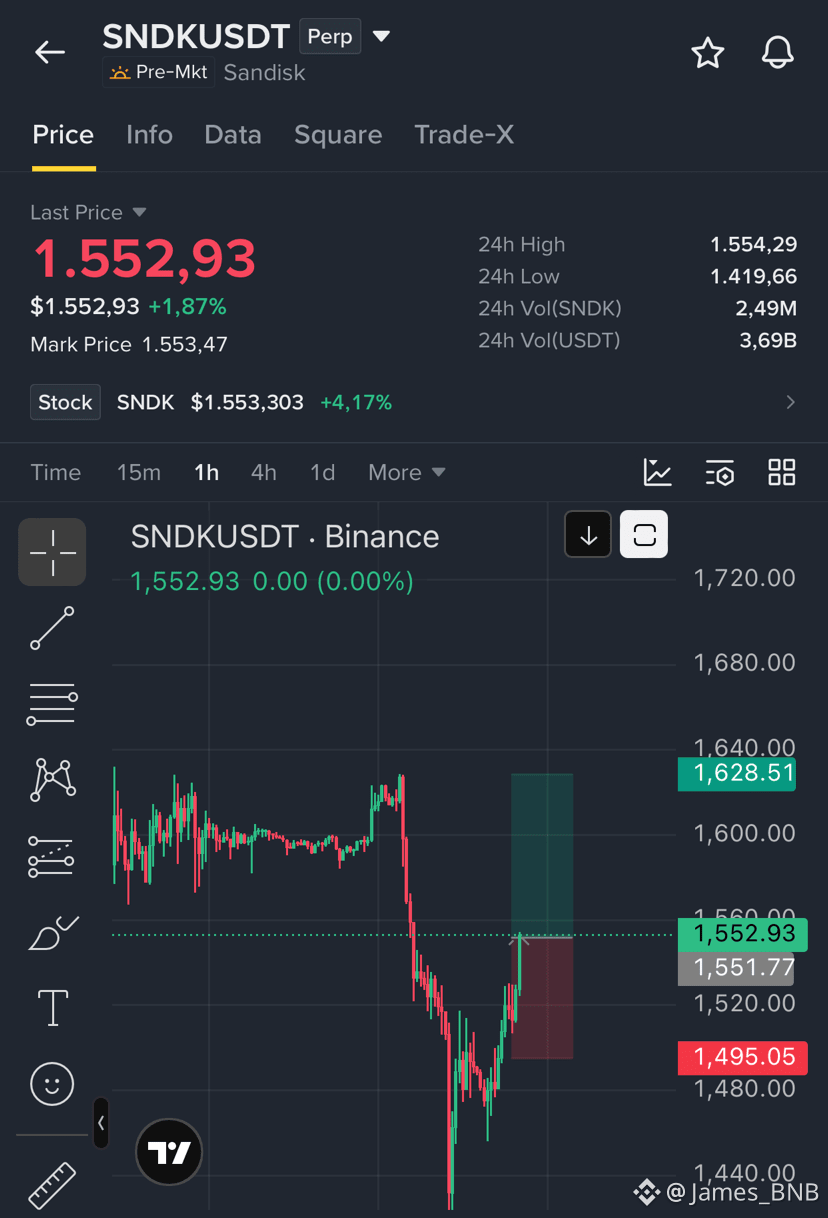Open chart settings list icon
The width and height of the screenshot is (828, 1218).
pos(720,472)
